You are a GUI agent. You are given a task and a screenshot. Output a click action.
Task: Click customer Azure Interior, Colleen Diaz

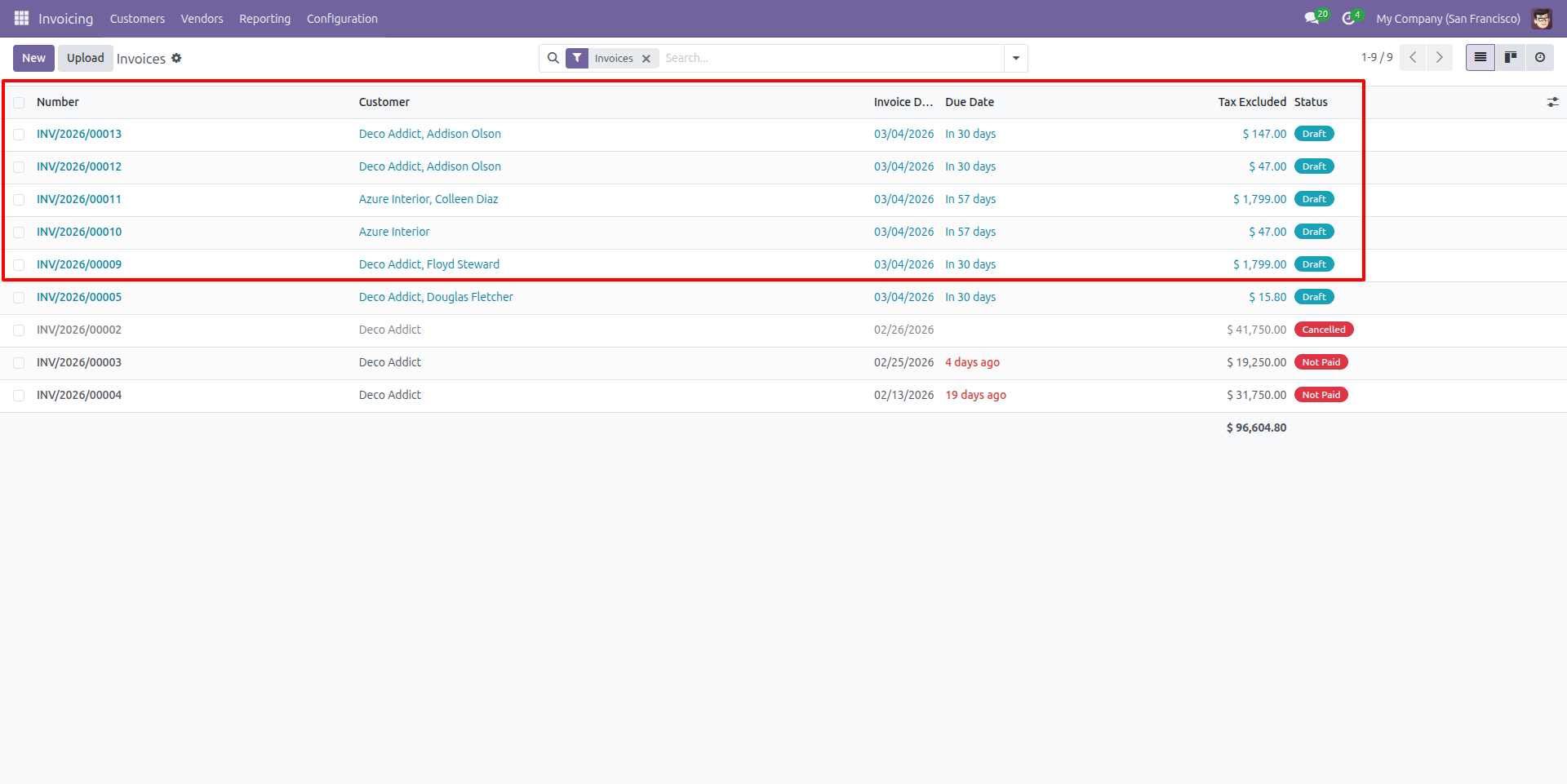click(x=428, y=199)
